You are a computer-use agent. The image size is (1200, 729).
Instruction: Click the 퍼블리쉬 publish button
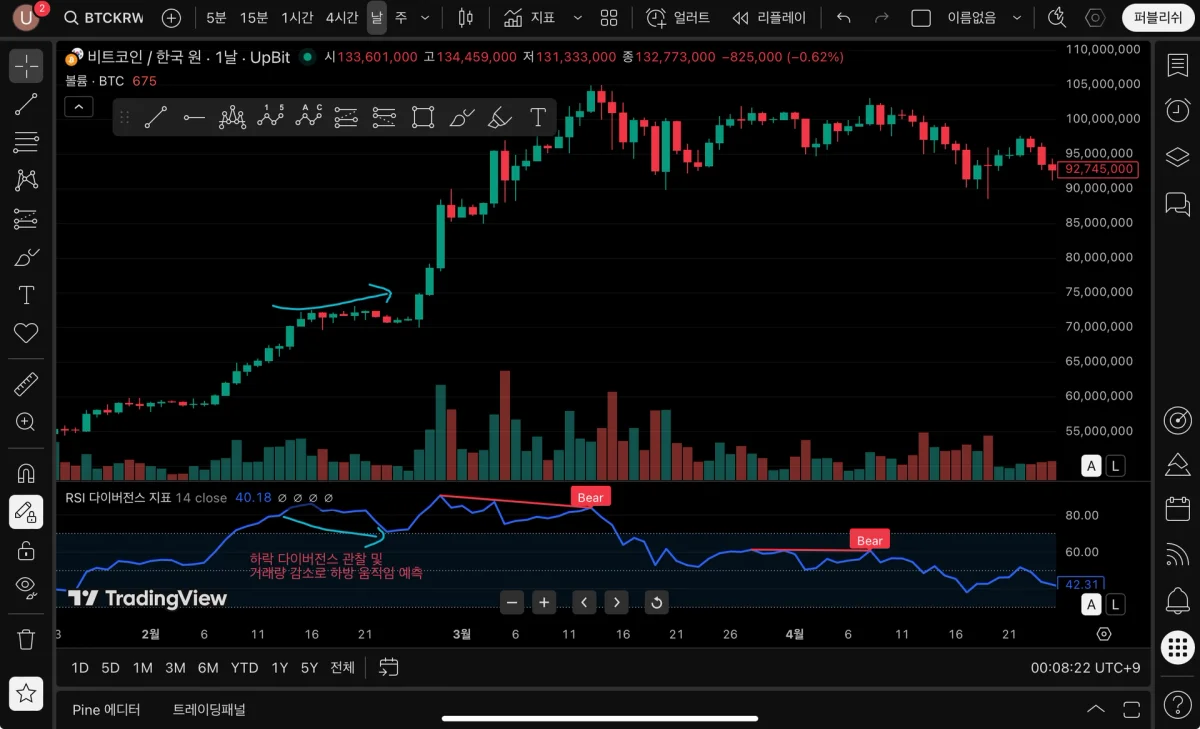pyautogui.click(x=1157, y=18)
